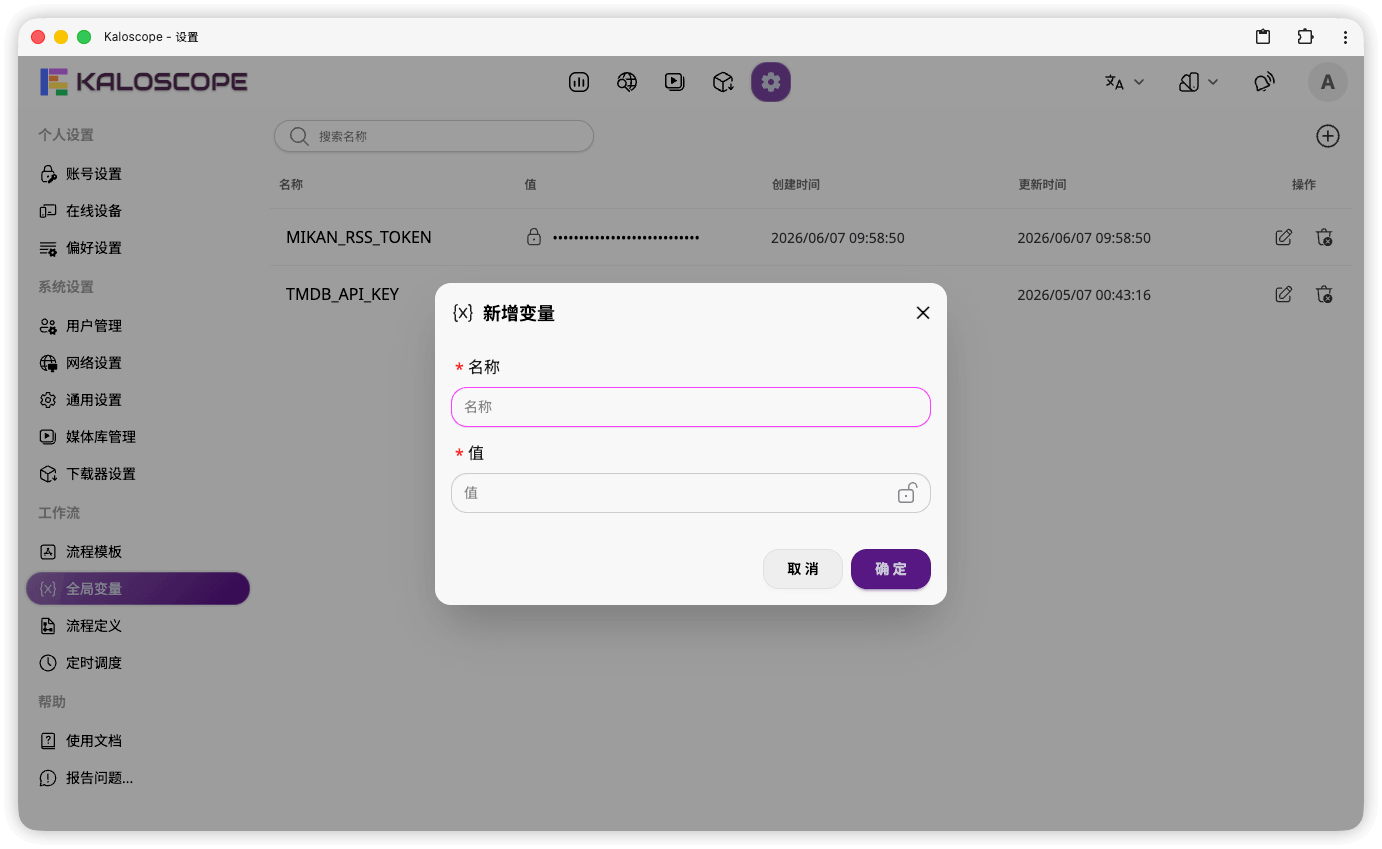Click the lock icon beside MIKAN_RSS_TOKEN value
The width and height of the screenshot is (1382, 849).
coord(534,238)
